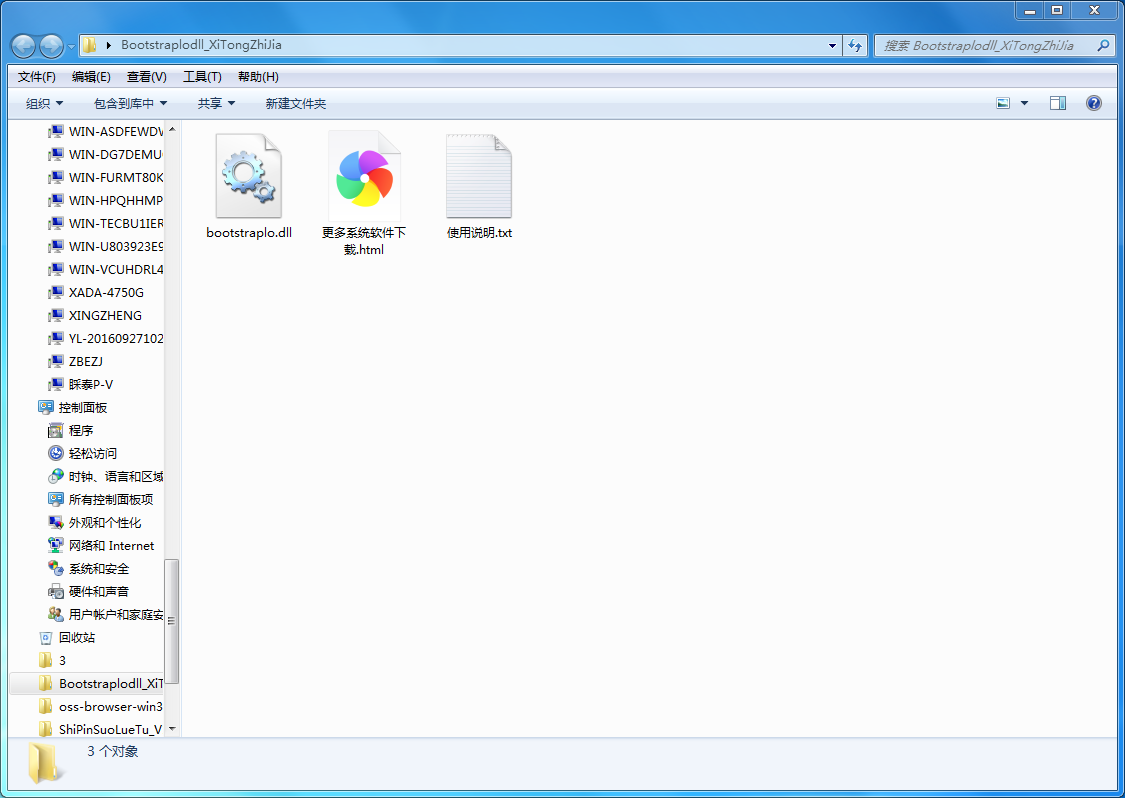Open 用户帐户和家庭安全 category
The width and height of the screenshot is (1125, 798).
pos(106,614)
